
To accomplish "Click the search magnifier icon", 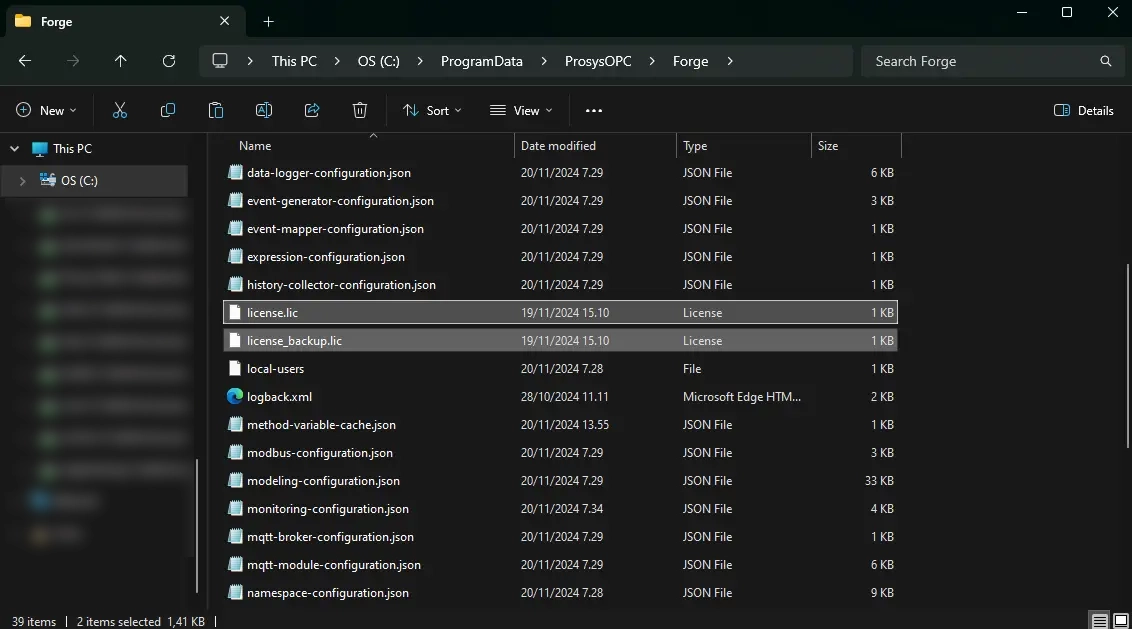I will click(x=1105, y=61).
